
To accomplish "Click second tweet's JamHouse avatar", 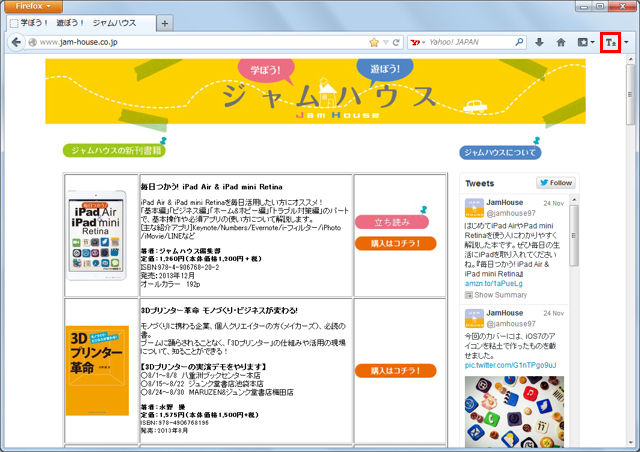I will [474, 318].
